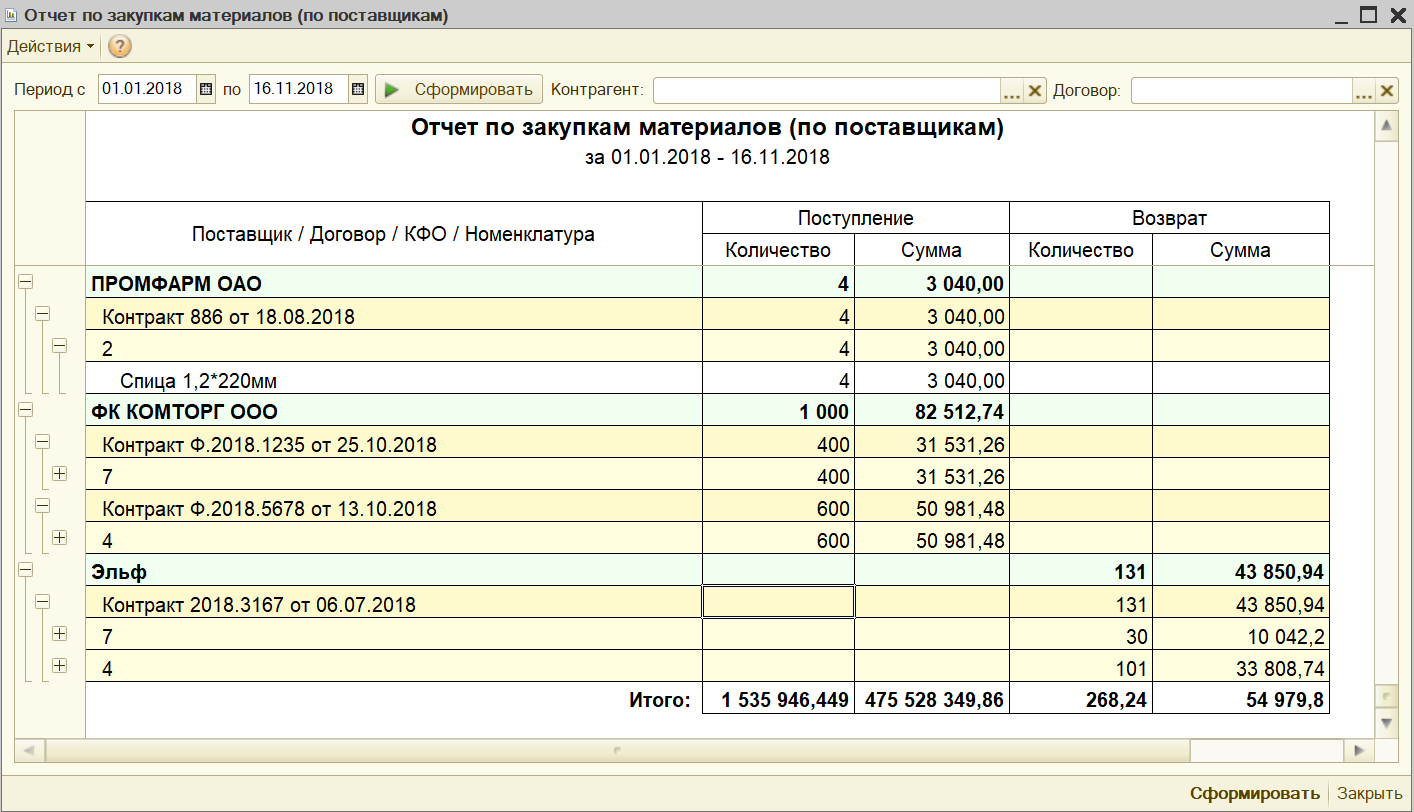The width and height of the screenshot is (1414, 812).
Task: Select return quantity cell 30
Action: pos(1081,636)
